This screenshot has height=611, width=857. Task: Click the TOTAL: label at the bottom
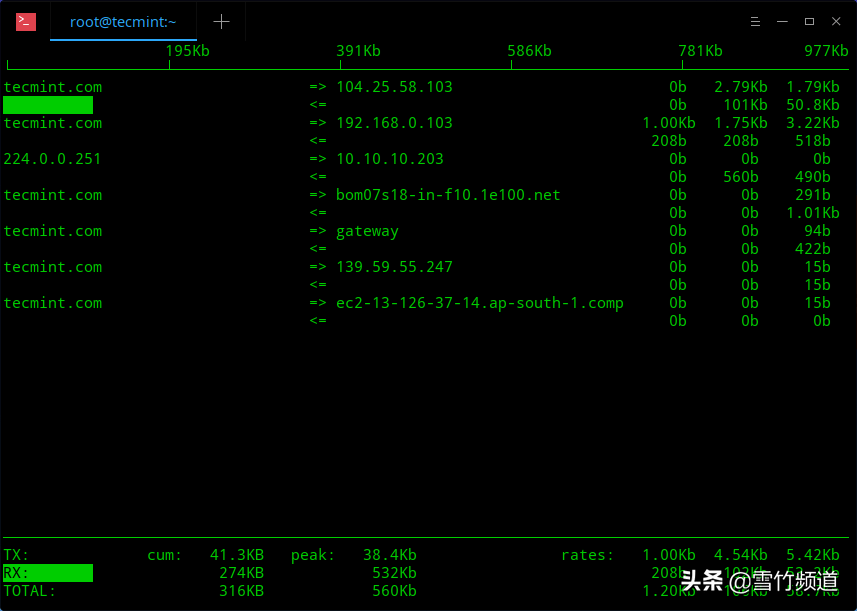point(30,591)
